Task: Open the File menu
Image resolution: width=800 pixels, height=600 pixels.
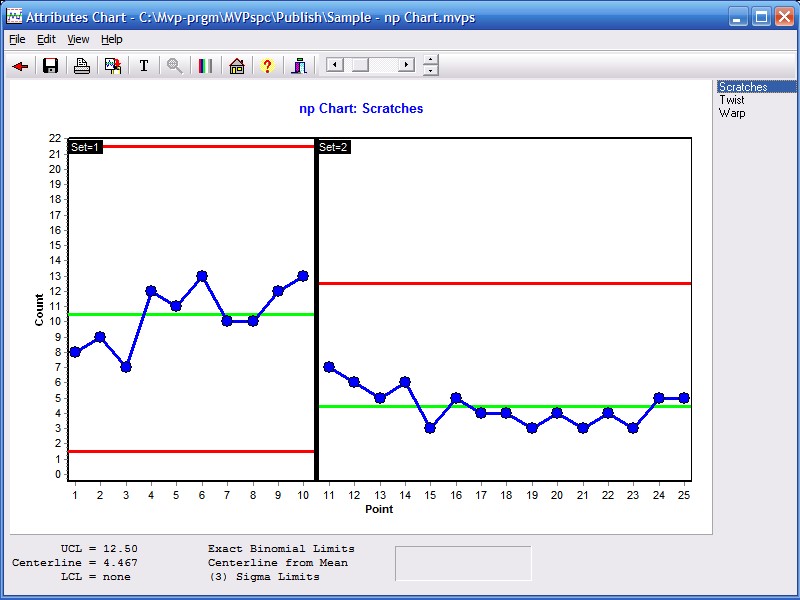Action: pyautogui.click(x=17, y=39)
